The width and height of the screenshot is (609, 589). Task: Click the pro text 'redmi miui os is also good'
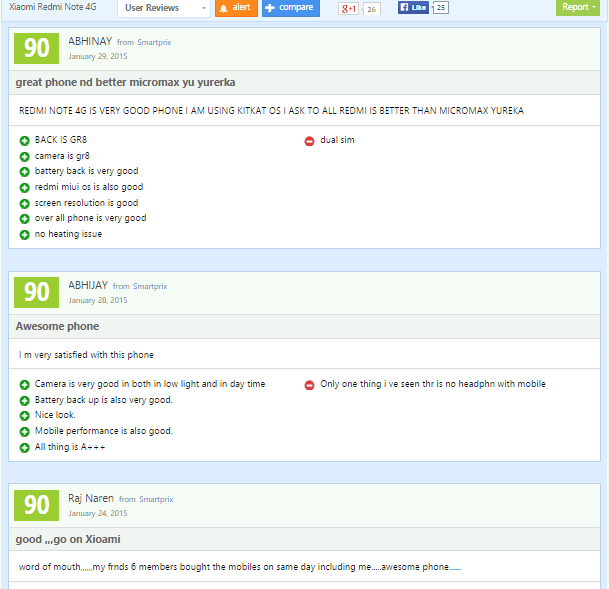click(89, 187)
